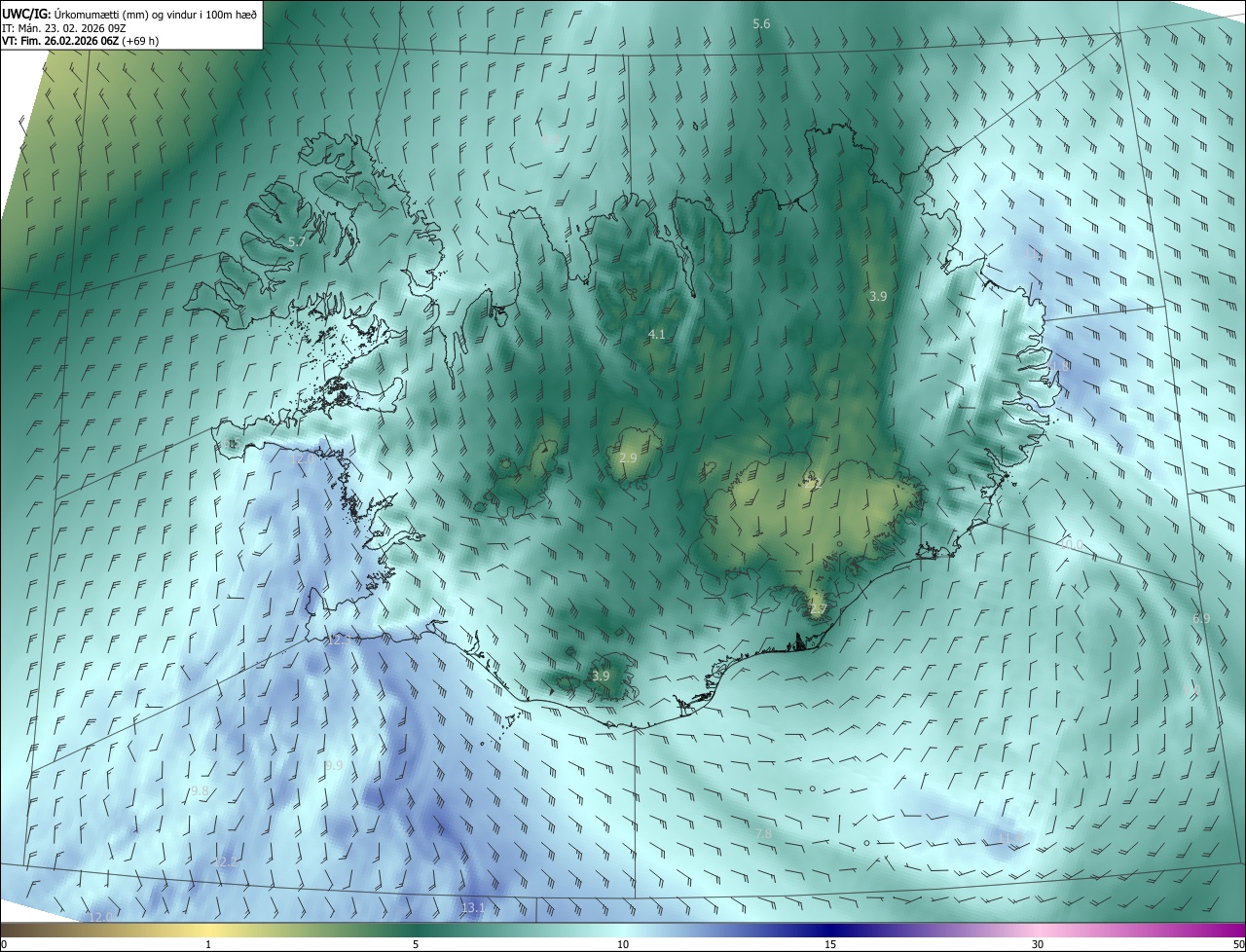Click the pale yellow segment of the colorbar
This screenshot has height=952, width=1246.
click(x=208, y=930)
